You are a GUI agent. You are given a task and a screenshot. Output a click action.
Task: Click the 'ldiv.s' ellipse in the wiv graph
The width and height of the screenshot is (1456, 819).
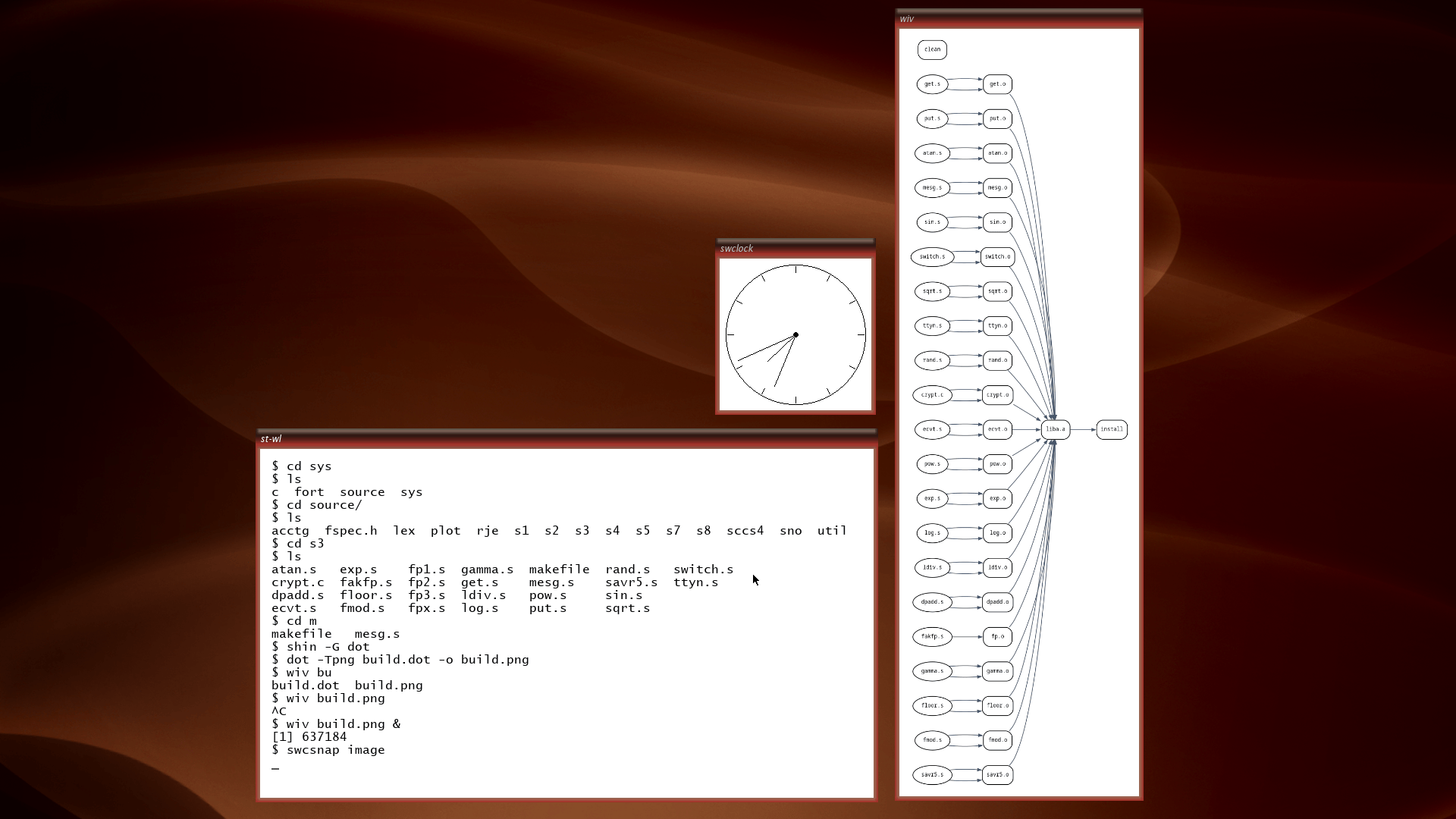click(932, 567)
